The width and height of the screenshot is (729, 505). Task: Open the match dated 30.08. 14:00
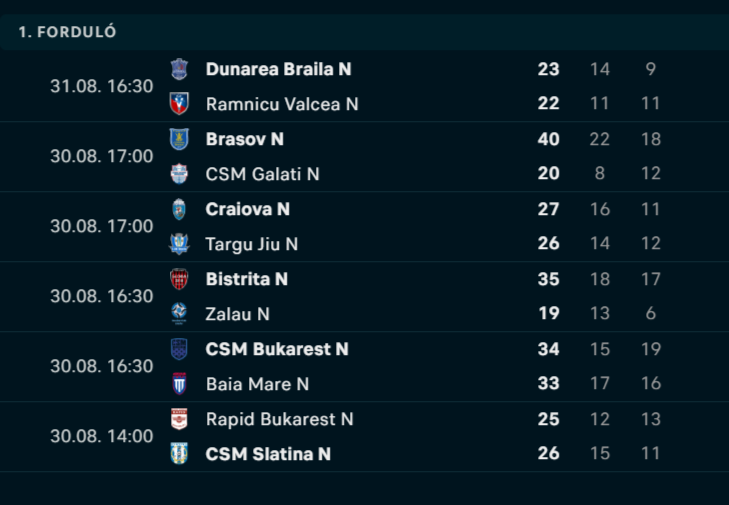point(102,436)
